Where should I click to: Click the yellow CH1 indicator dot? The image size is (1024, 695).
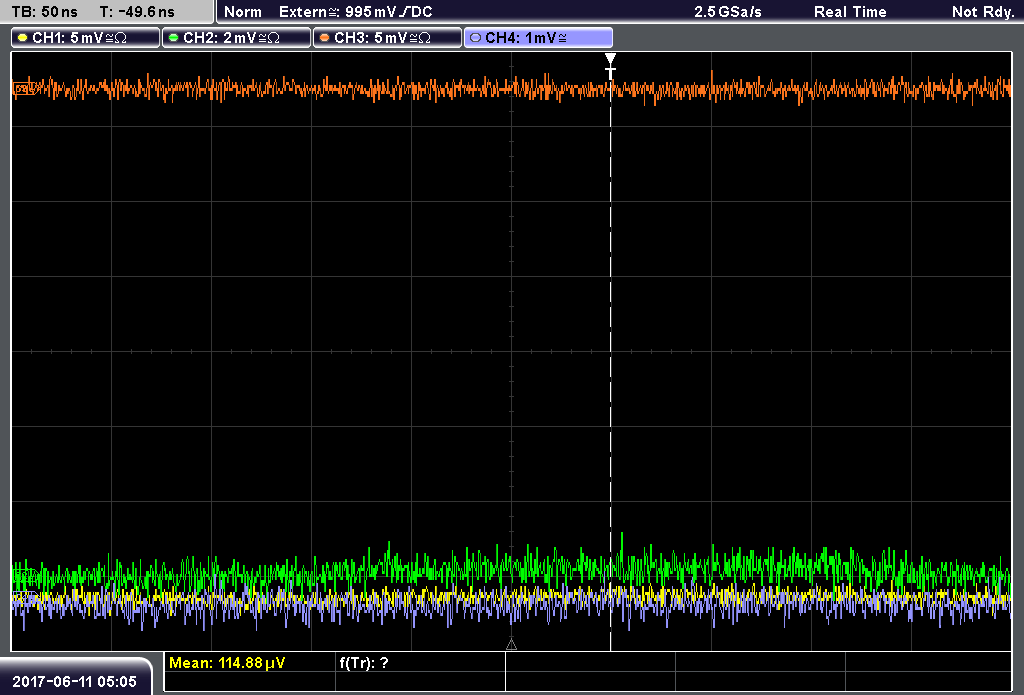pyautogui.click(x=23, y=38)
